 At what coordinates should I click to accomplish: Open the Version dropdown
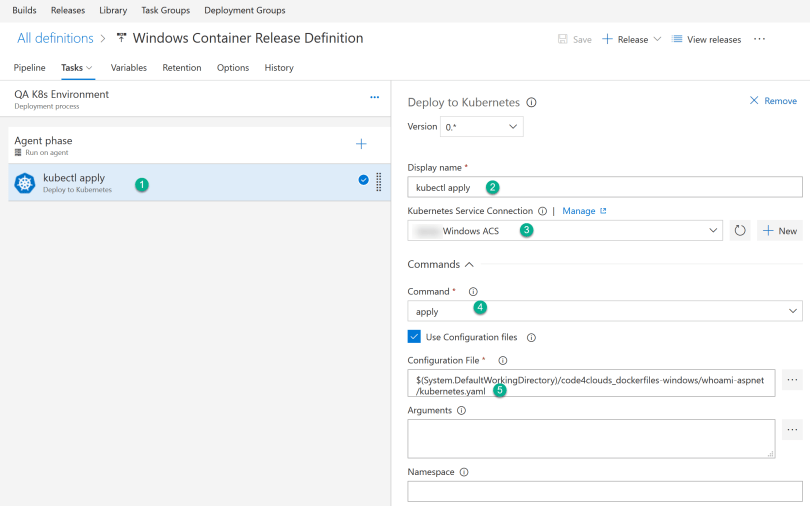coord(481,126)
